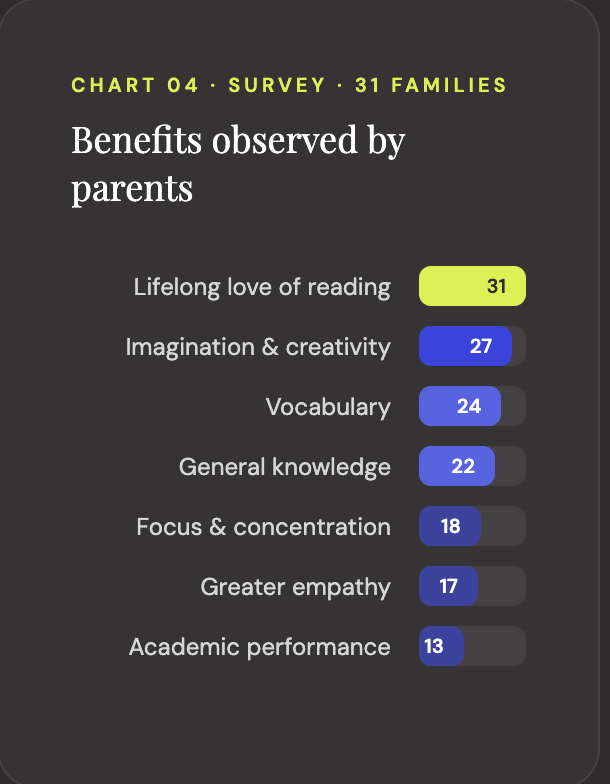Select the Academic performance bar showing 13
Screen dimensions: 610x784
click(440, 646)
